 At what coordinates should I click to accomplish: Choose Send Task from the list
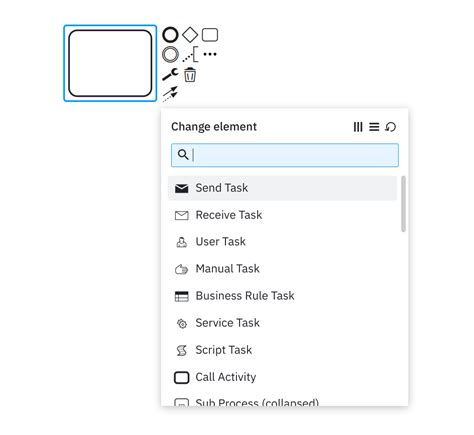282,188
